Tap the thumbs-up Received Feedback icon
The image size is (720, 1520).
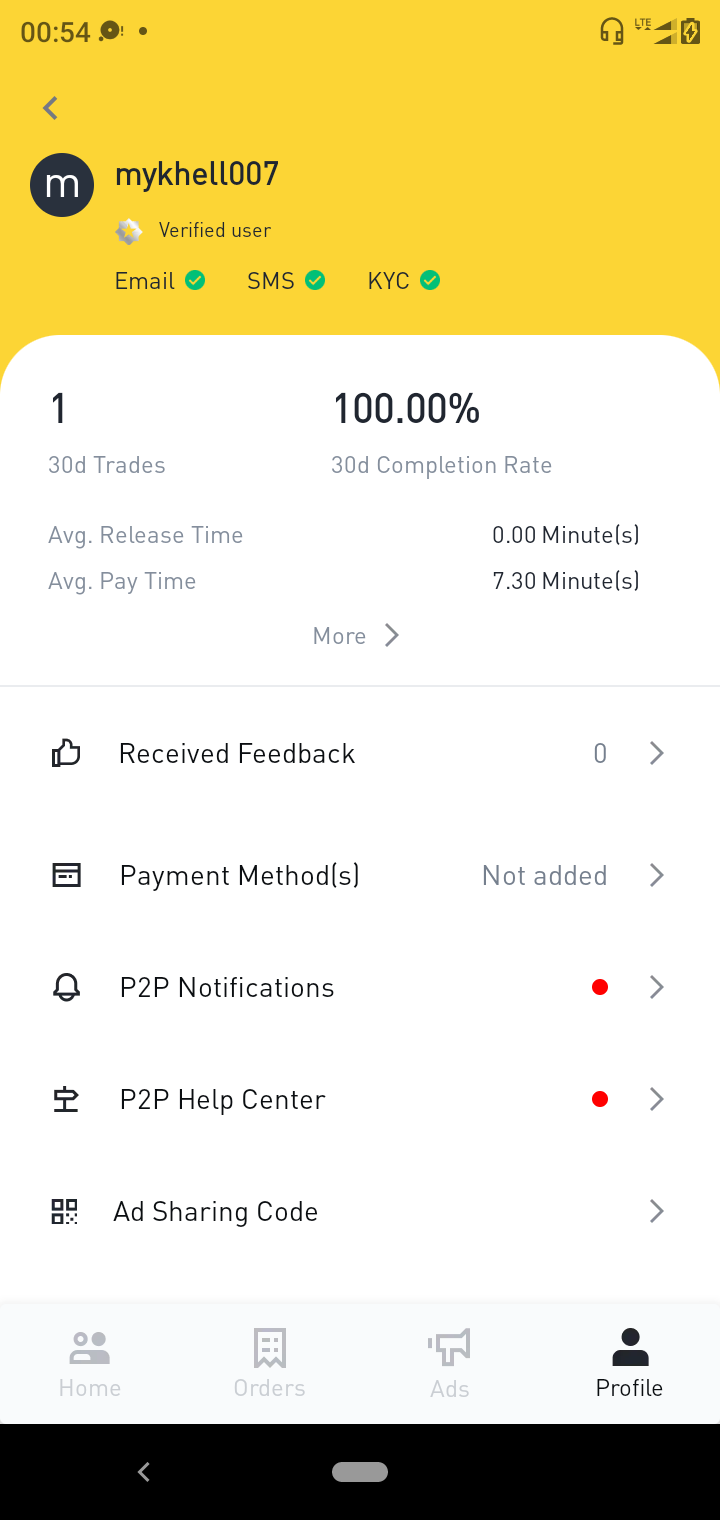(x=66, y=753)
